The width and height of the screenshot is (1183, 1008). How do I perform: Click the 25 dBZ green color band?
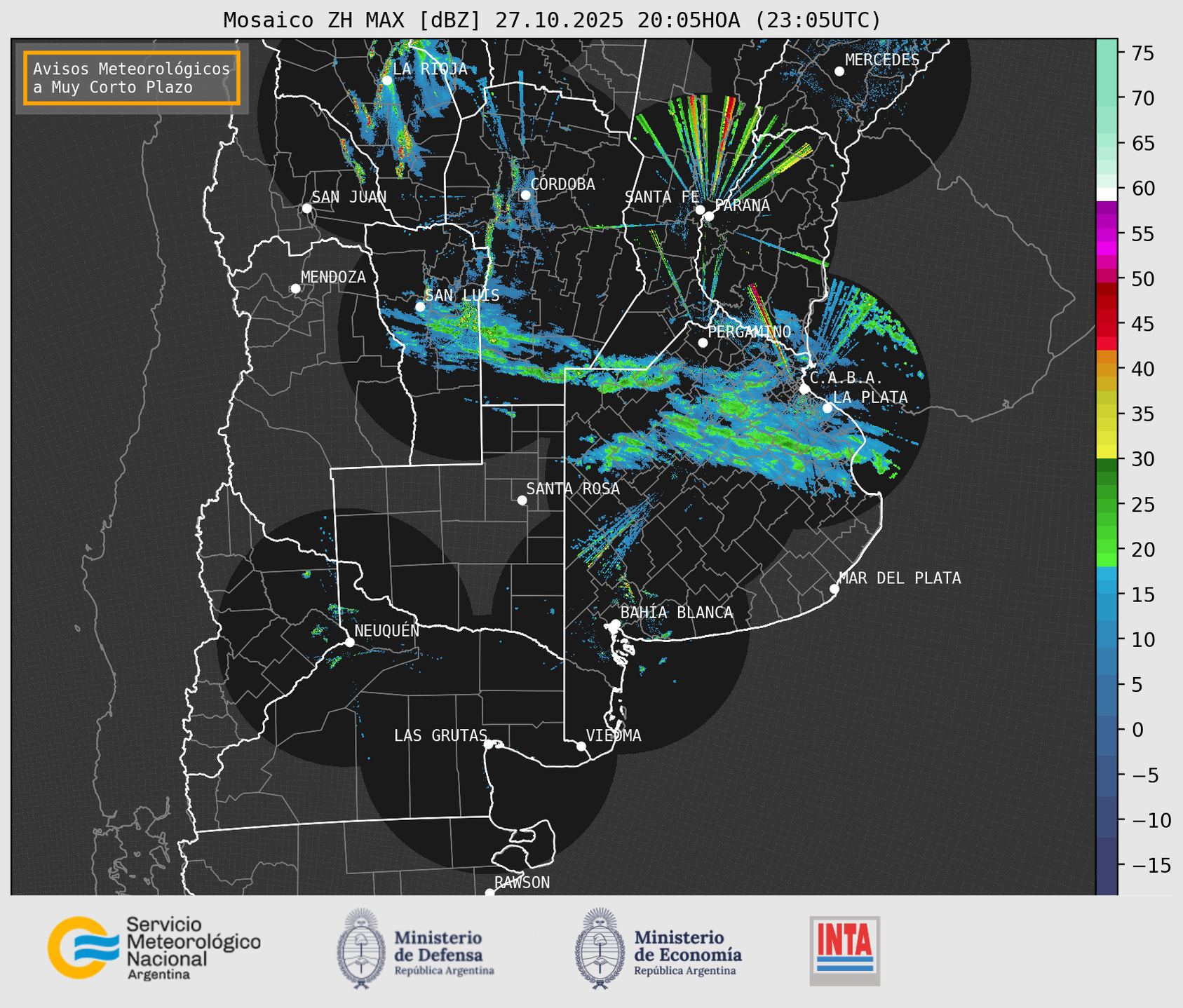[1106, 505]
